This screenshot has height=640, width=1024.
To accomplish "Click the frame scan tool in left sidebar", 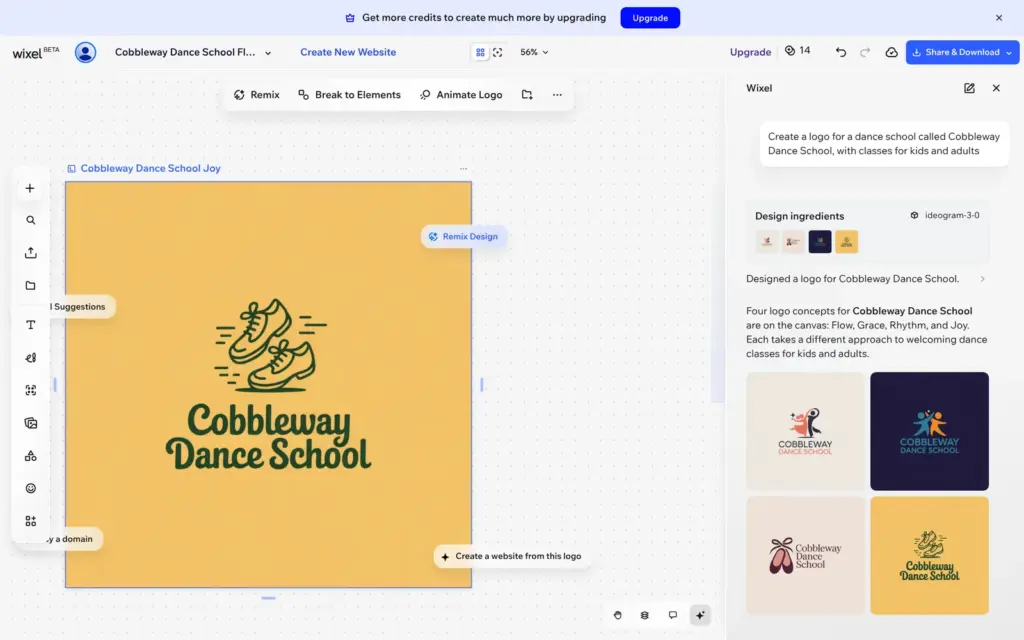I will (30, 391).
